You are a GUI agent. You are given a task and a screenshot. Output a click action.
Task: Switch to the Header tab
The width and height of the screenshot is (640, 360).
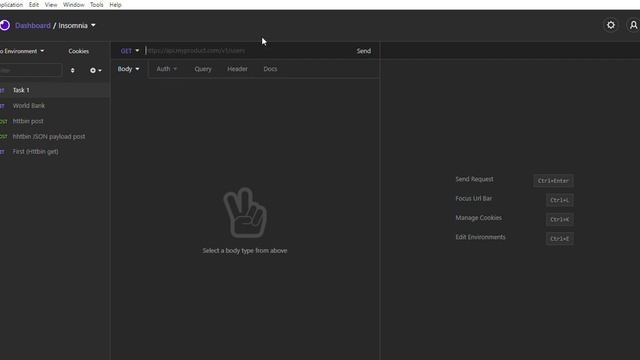237,69
